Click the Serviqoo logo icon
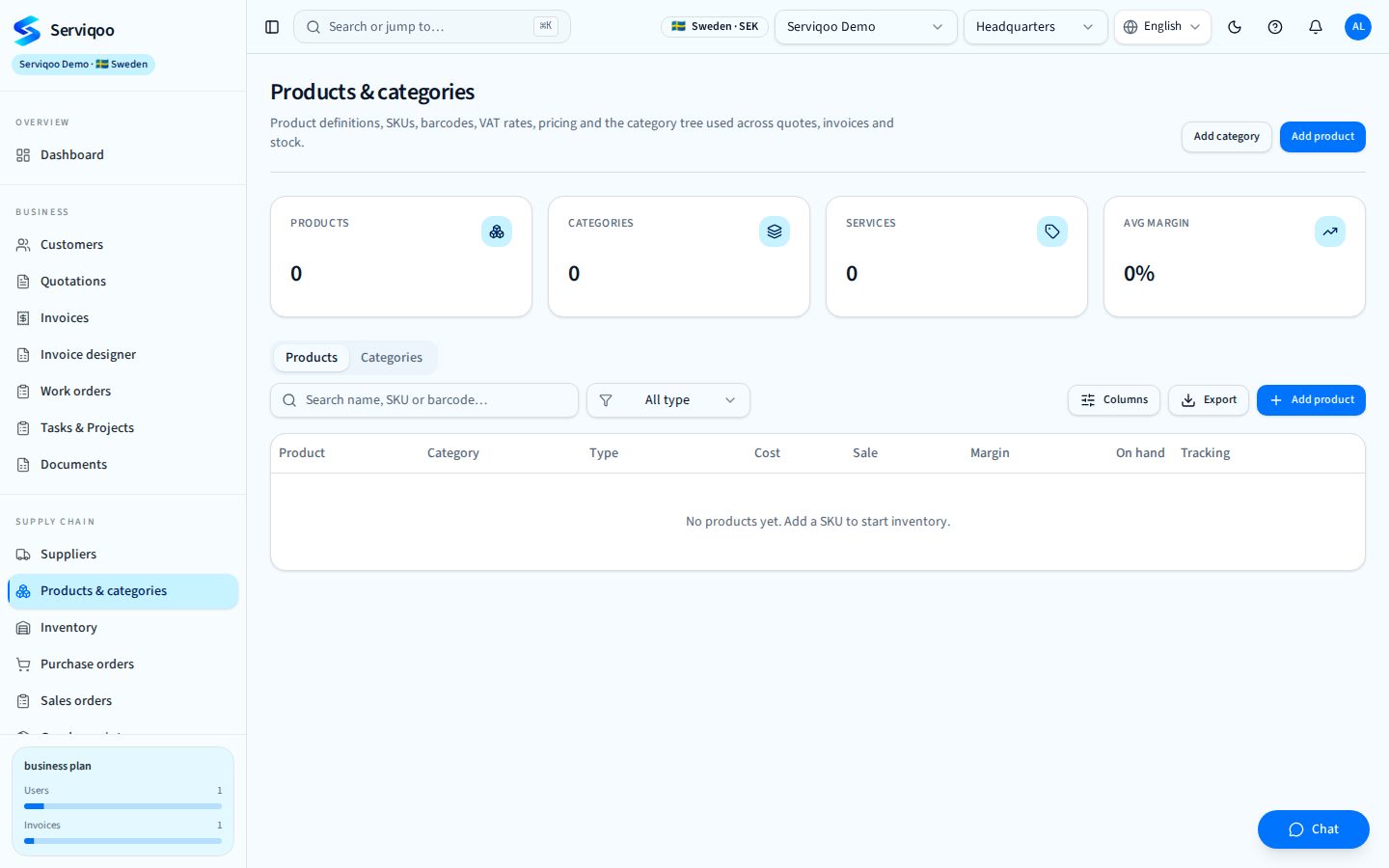 pyautogui.click(x=27, y=30)
